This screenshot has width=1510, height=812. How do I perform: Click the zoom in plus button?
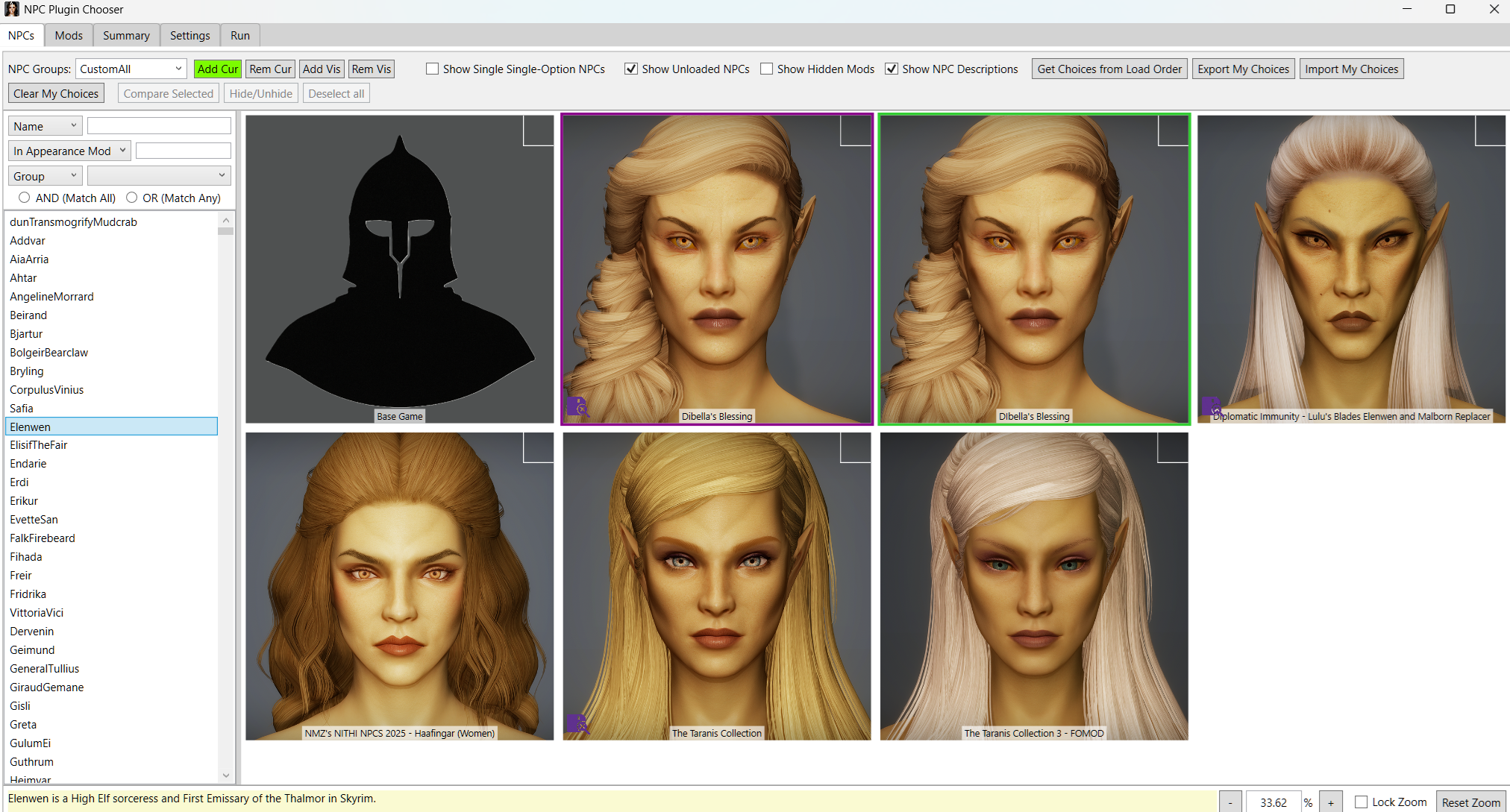(1330, 802)
